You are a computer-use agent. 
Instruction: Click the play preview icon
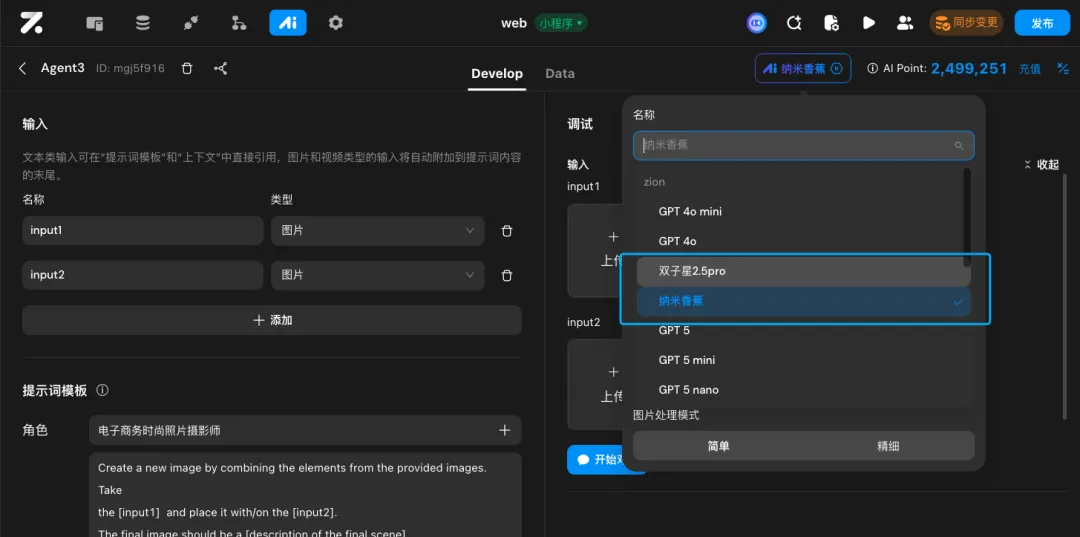[868, 23]
